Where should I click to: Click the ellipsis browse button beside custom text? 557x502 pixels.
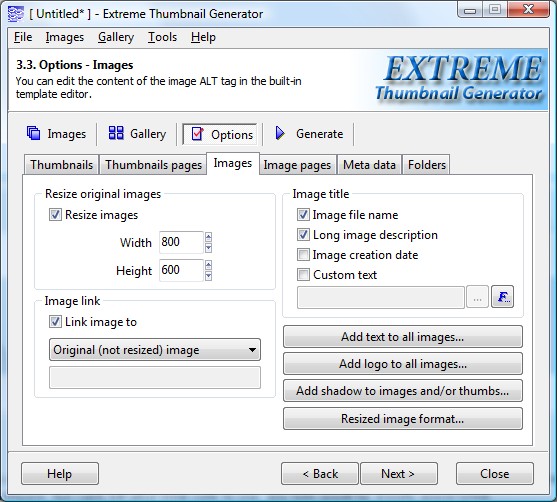477,297
